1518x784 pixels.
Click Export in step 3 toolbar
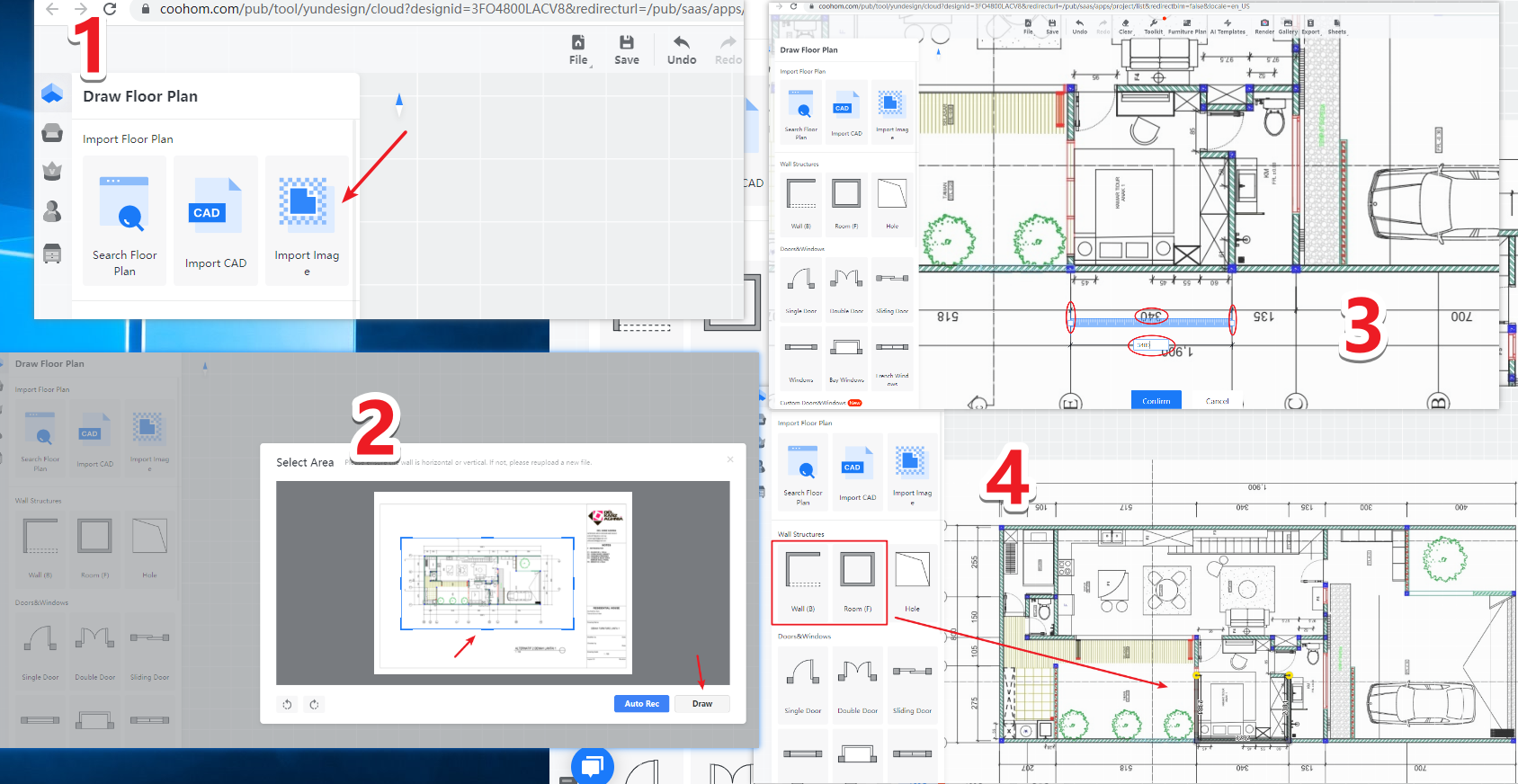(x=1310, y=27)
